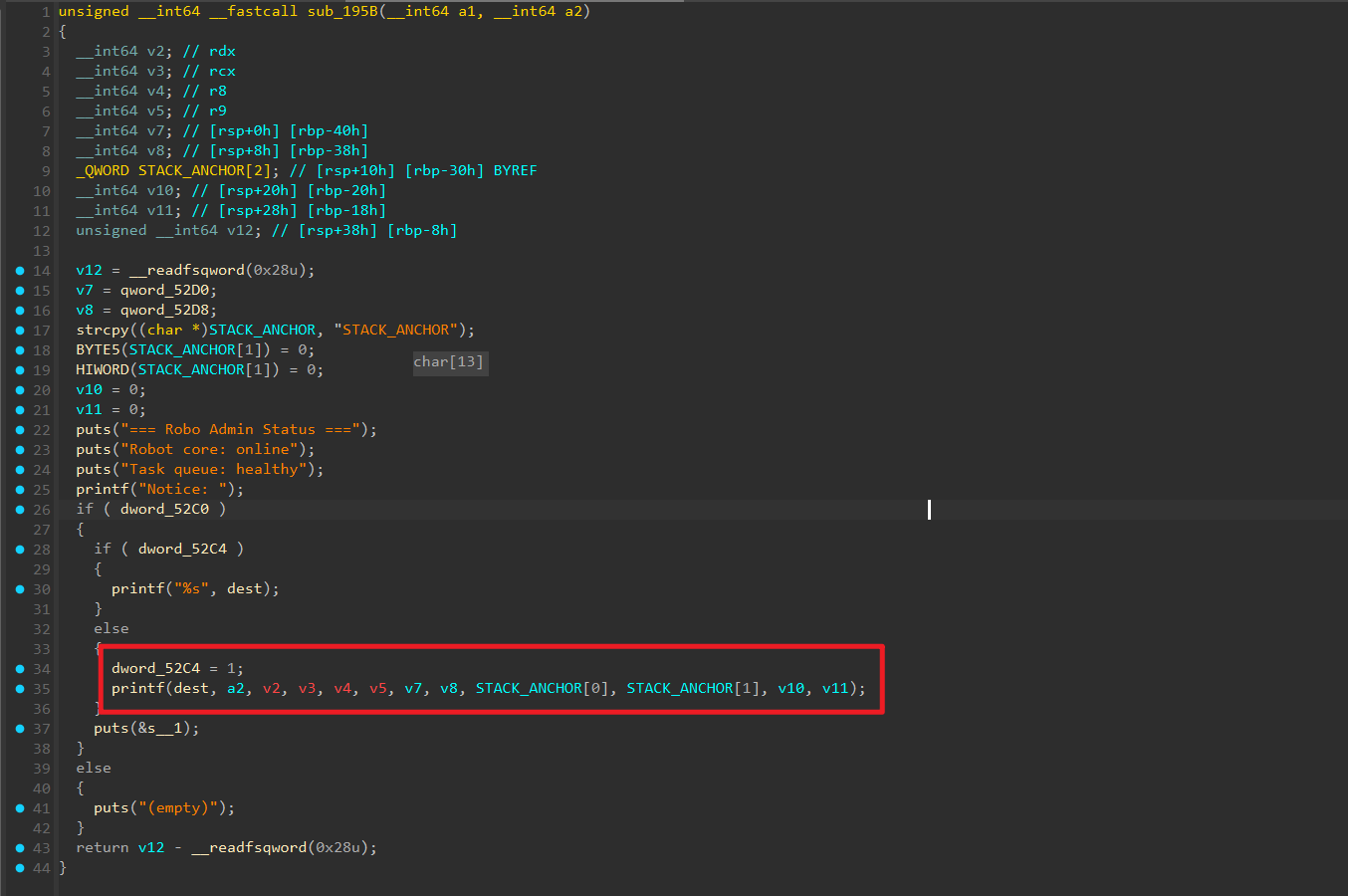
Task: Click the char[13] type hint tooltip
Action: [x=449, y=362]
